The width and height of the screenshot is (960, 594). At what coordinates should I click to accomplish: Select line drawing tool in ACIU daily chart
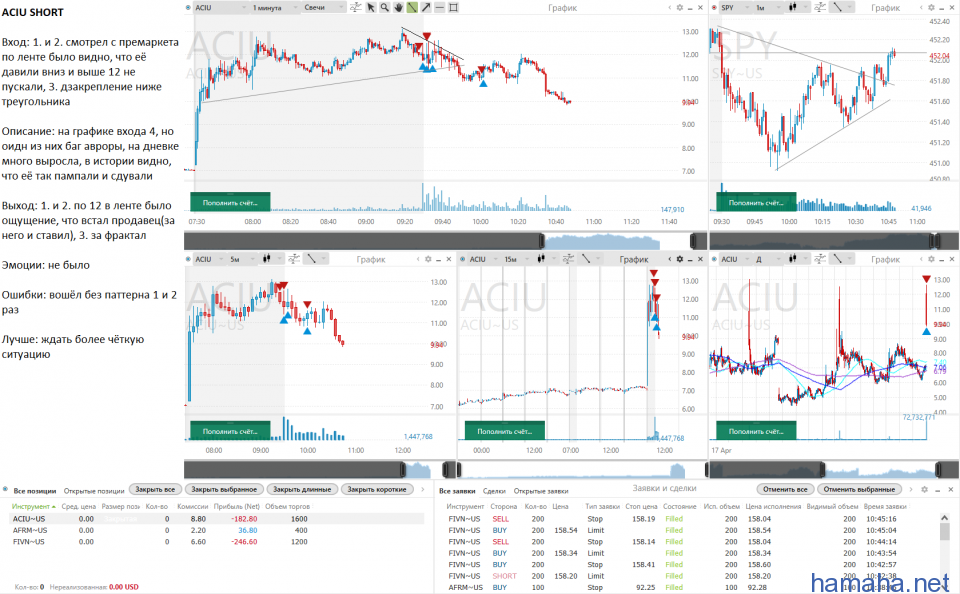coord(838,259)
